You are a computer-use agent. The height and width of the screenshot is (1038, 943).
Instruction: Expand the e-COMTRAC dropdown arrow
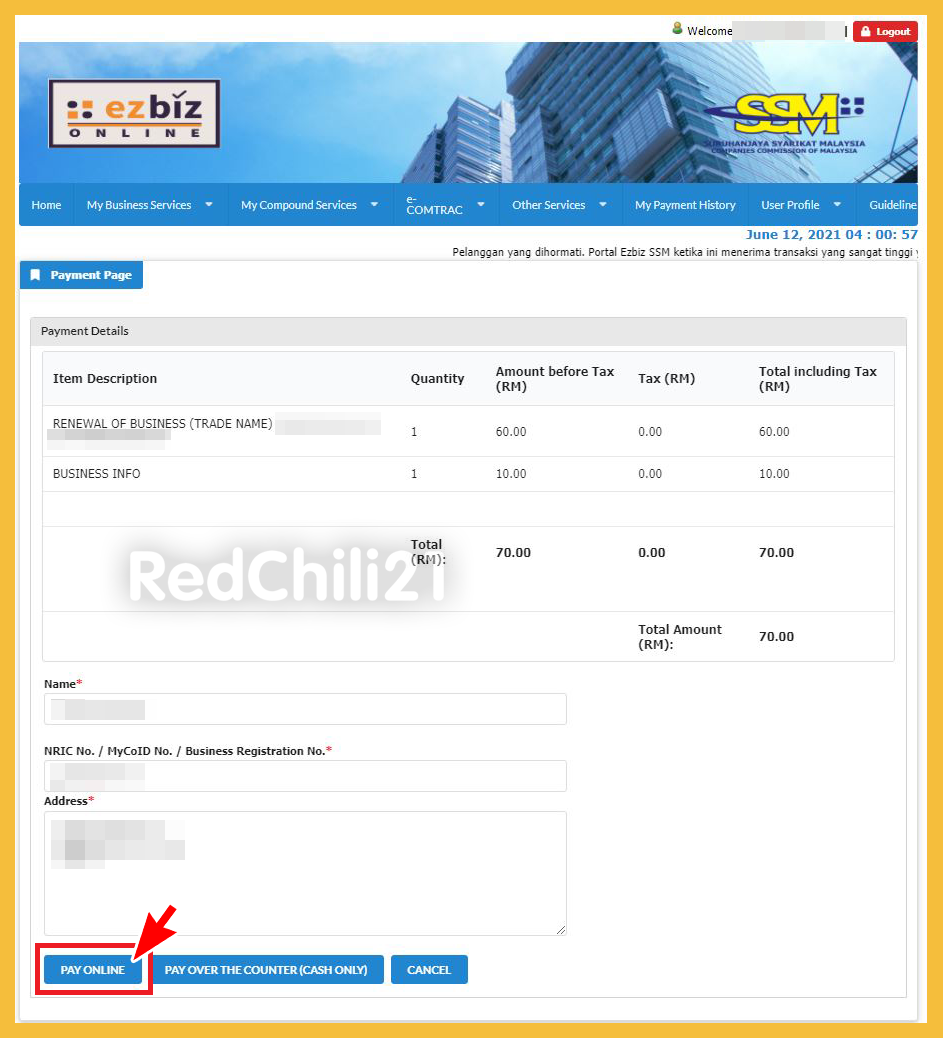(478, 204)
